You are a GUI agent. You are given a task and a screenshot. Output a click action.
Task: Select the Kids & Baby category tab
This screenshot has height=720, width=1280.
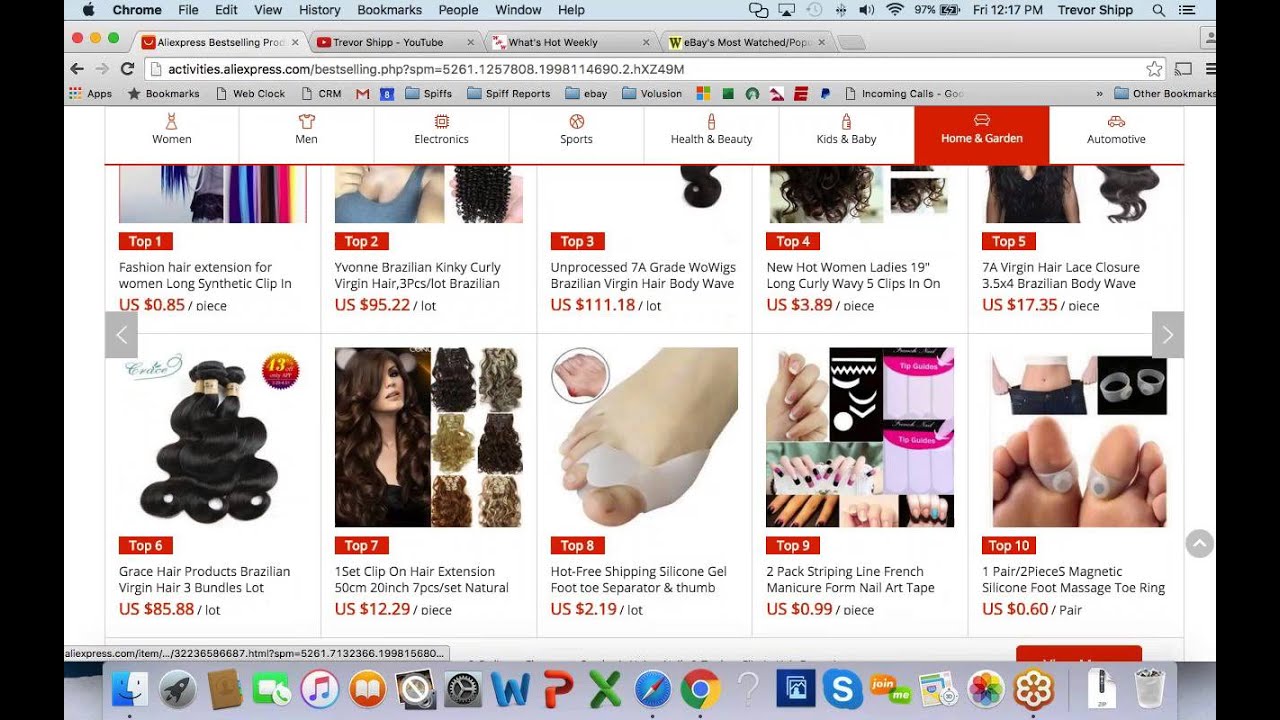(x=847, y=134)
